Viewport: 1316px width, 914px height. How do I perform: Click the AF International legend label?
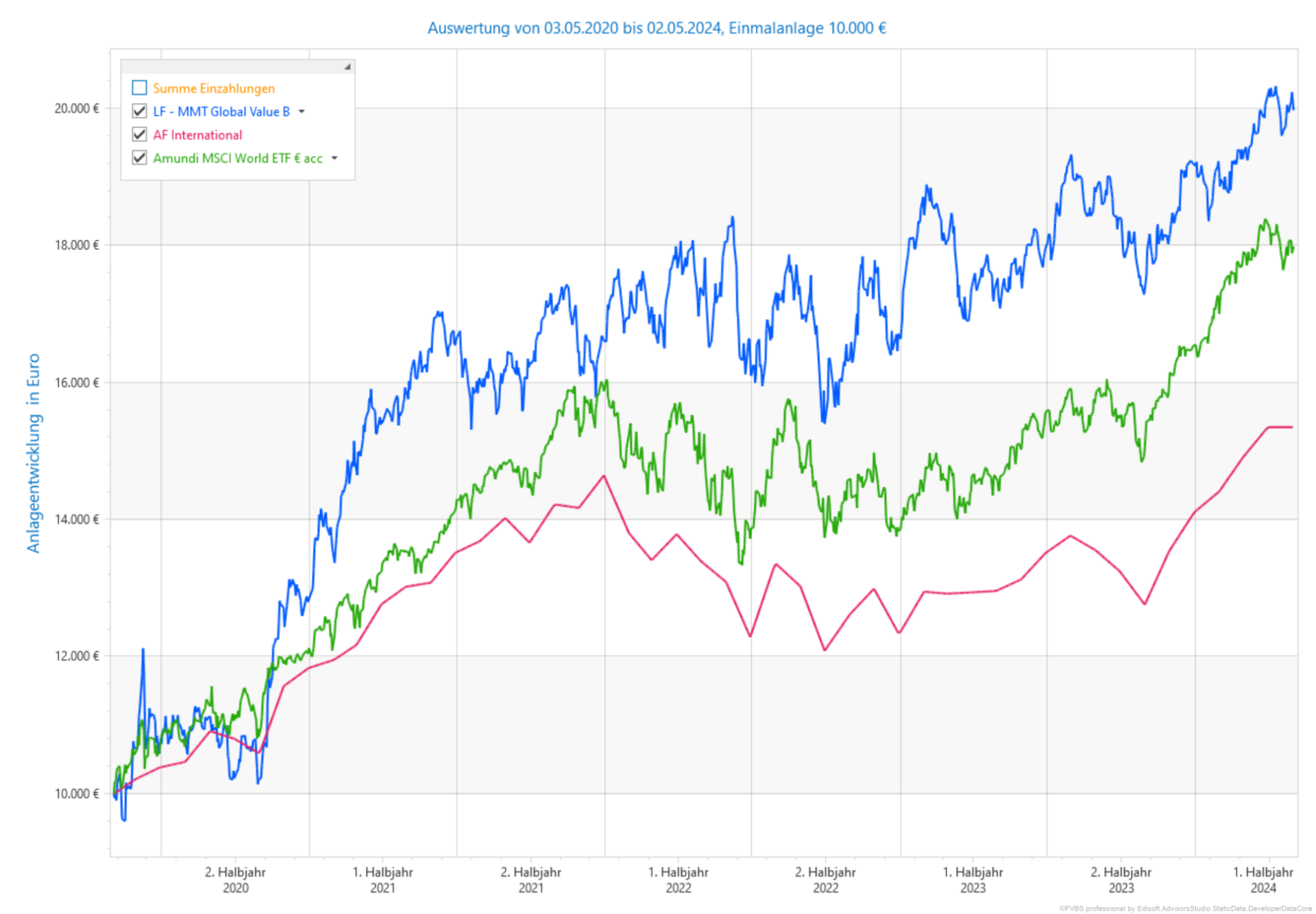click(197, 135)
